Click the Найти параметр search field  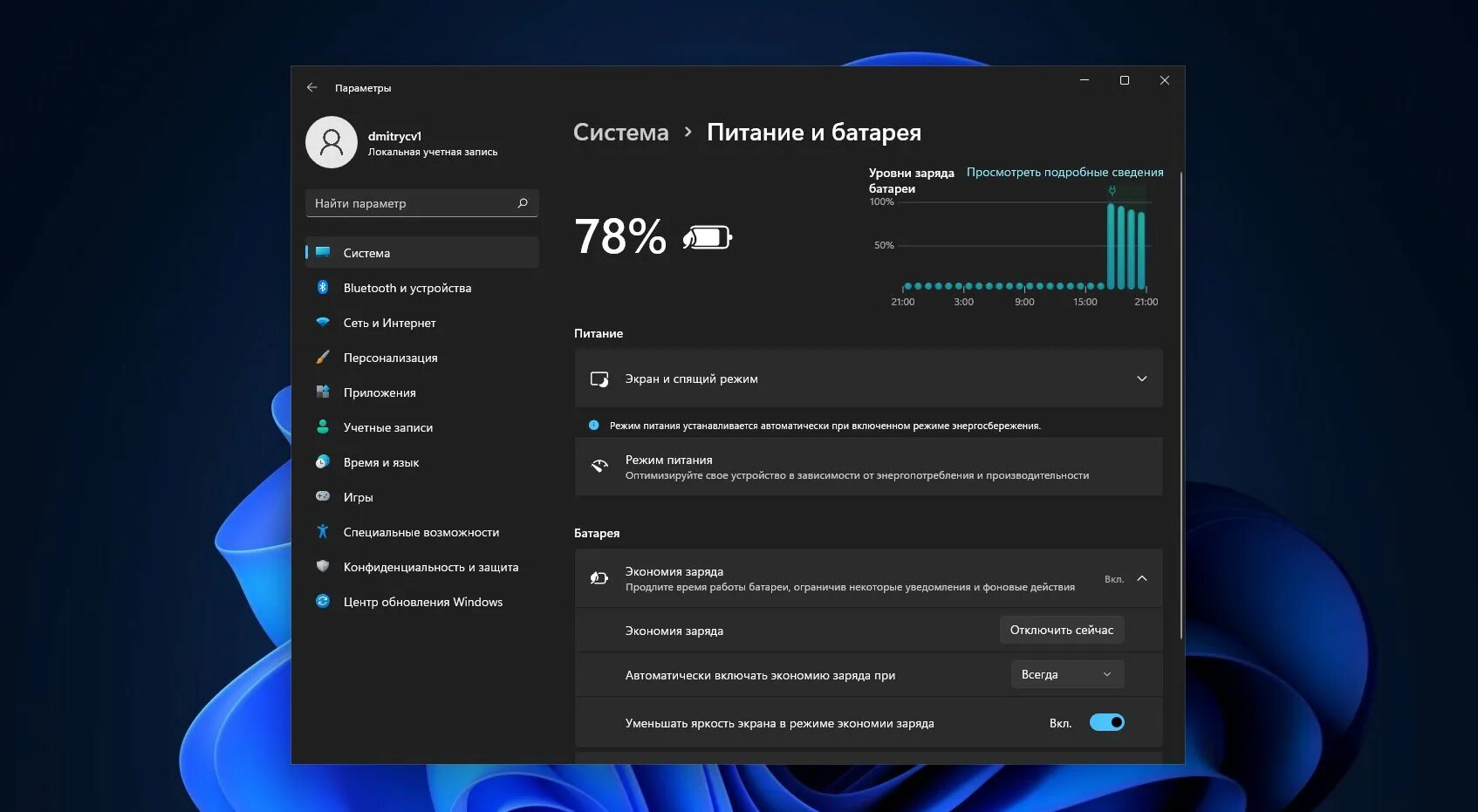pyautogui.click(x=422, y=203)
